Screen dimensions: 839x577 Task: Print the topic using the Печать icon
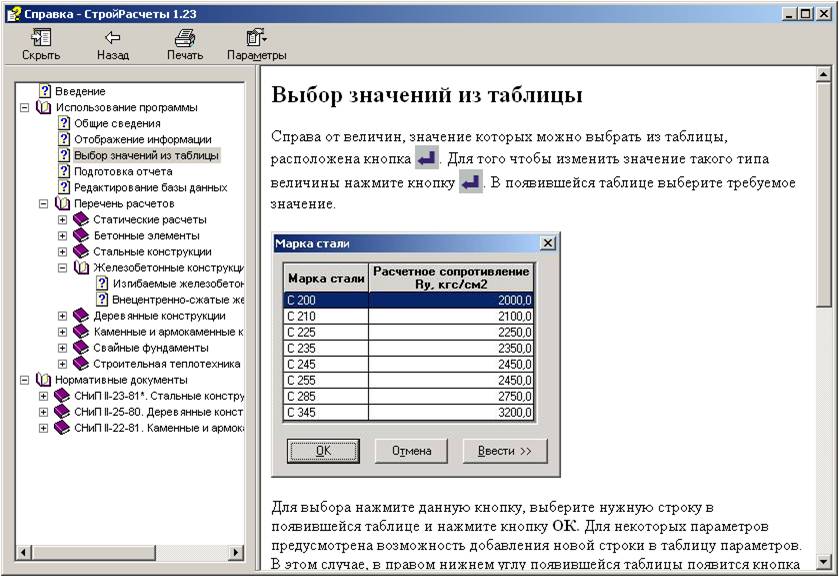click(x=185, y=37)
